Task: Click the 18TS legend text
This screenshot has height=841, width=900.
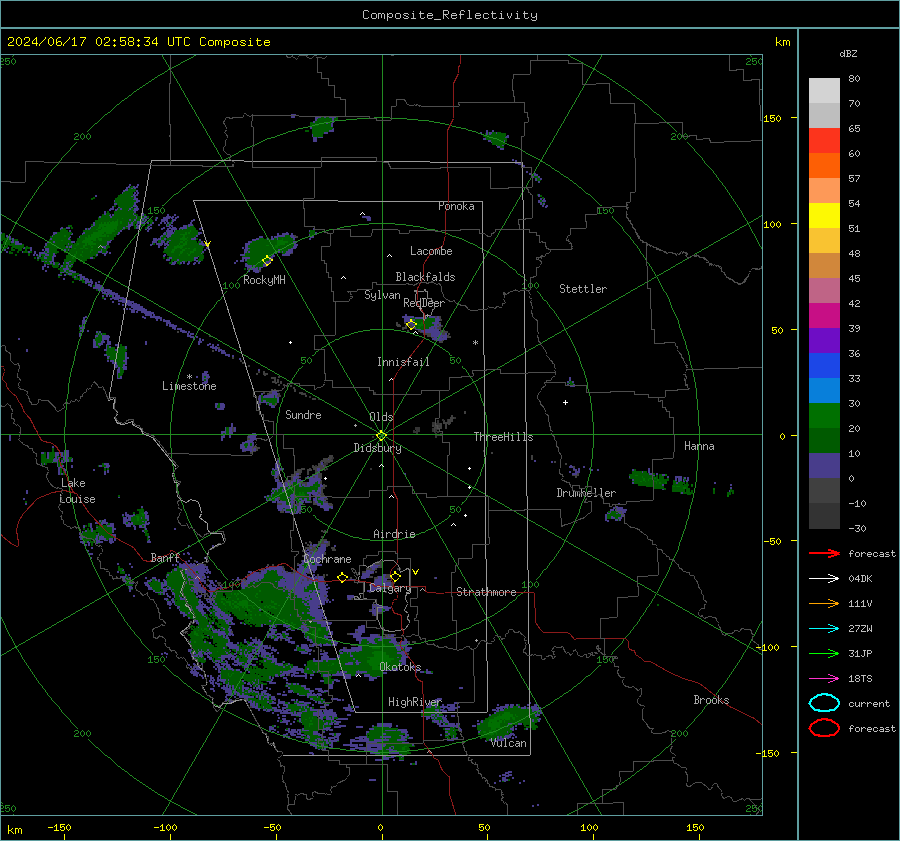Action: click(860, 679)
